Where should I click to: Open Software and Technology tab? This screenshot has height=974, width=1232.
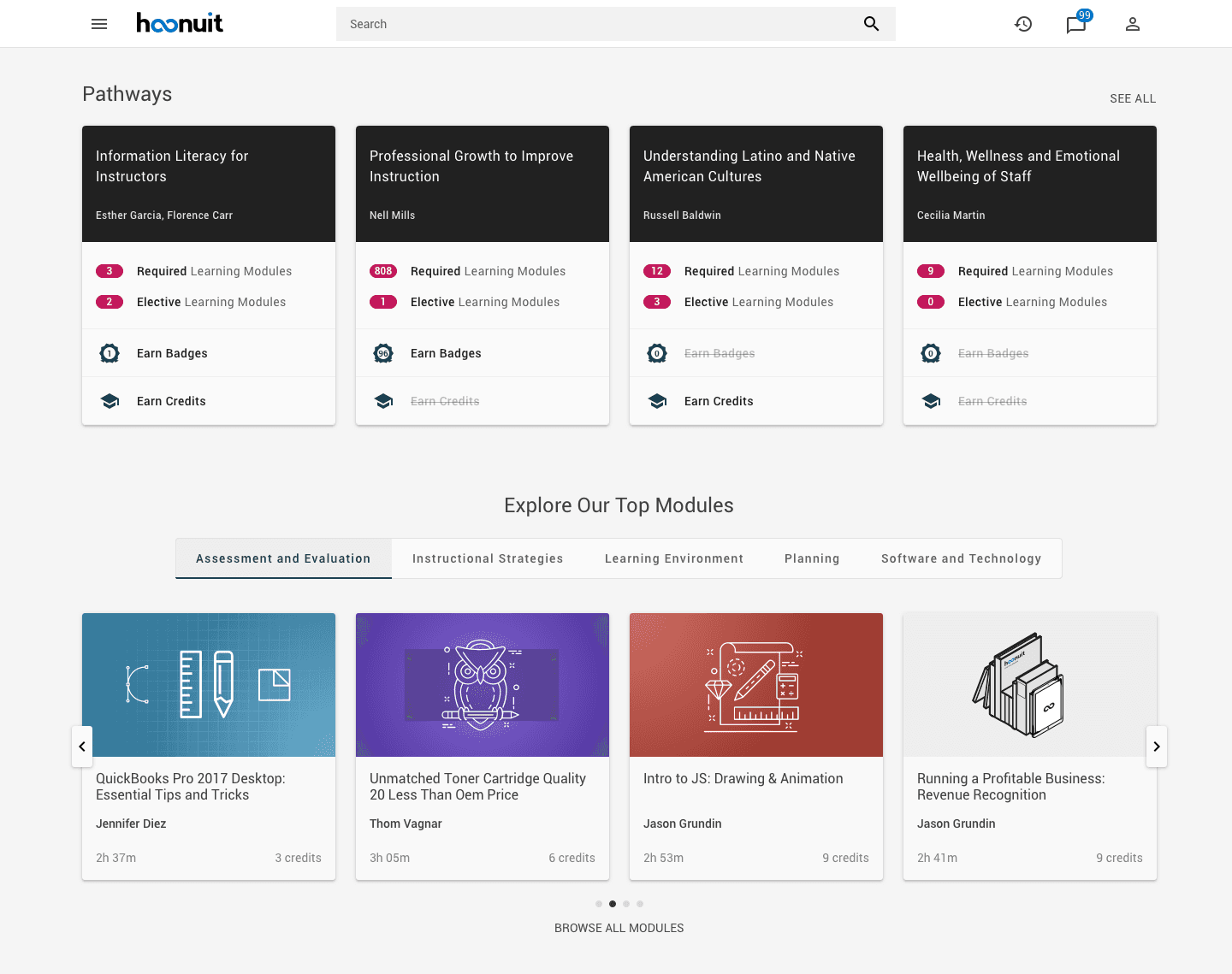(962, 558)
